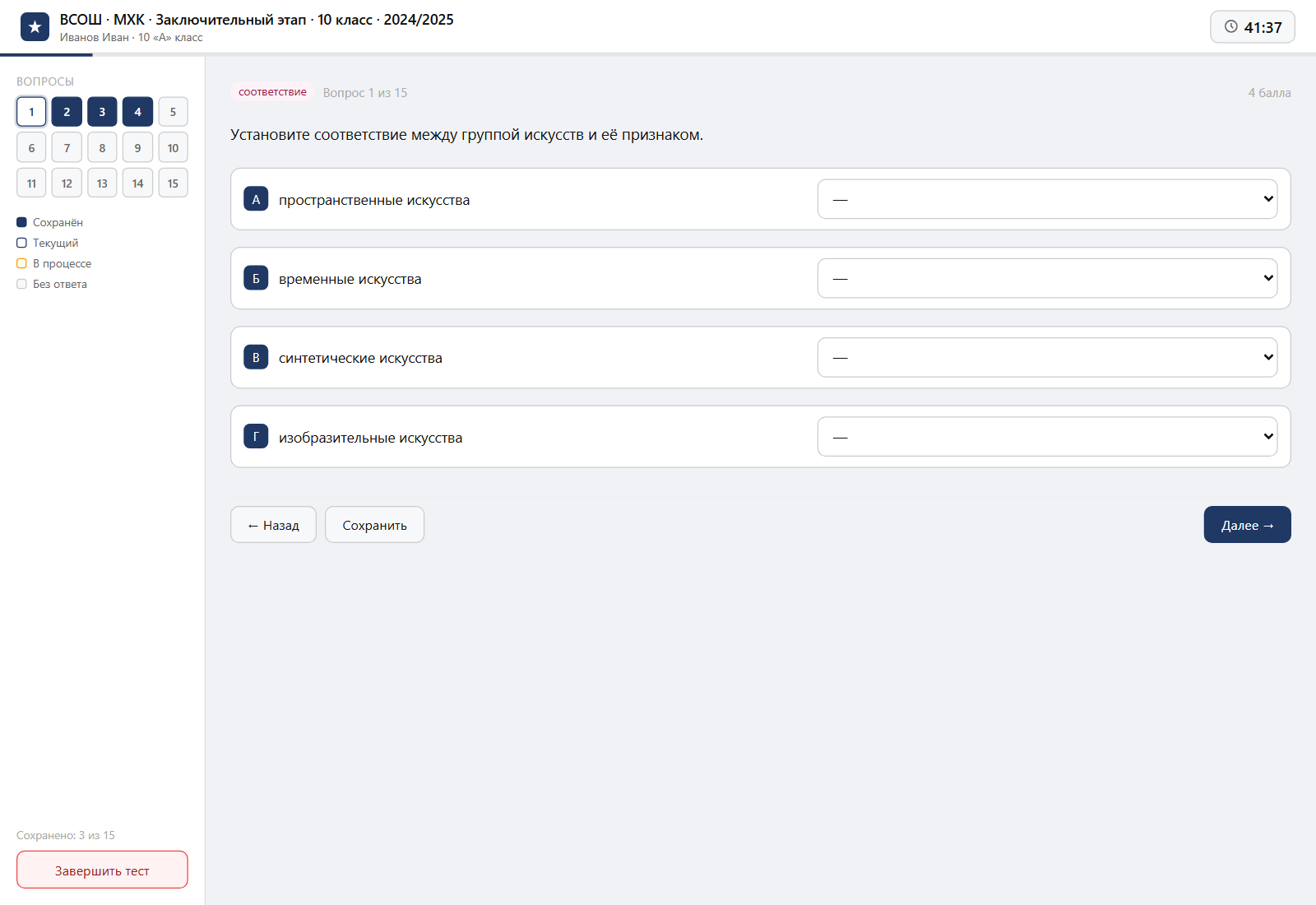Image resolution: width=1316 pixels, height=905 pixels.
Task: Click the В процессе legend item
Action: point(54,263)
